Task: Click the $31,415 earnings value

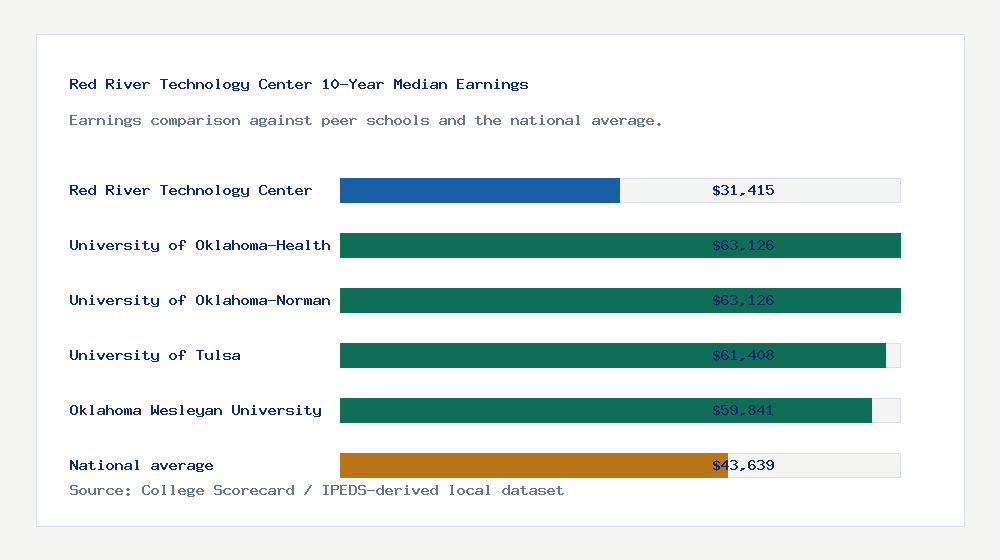Action: point(743,190)
